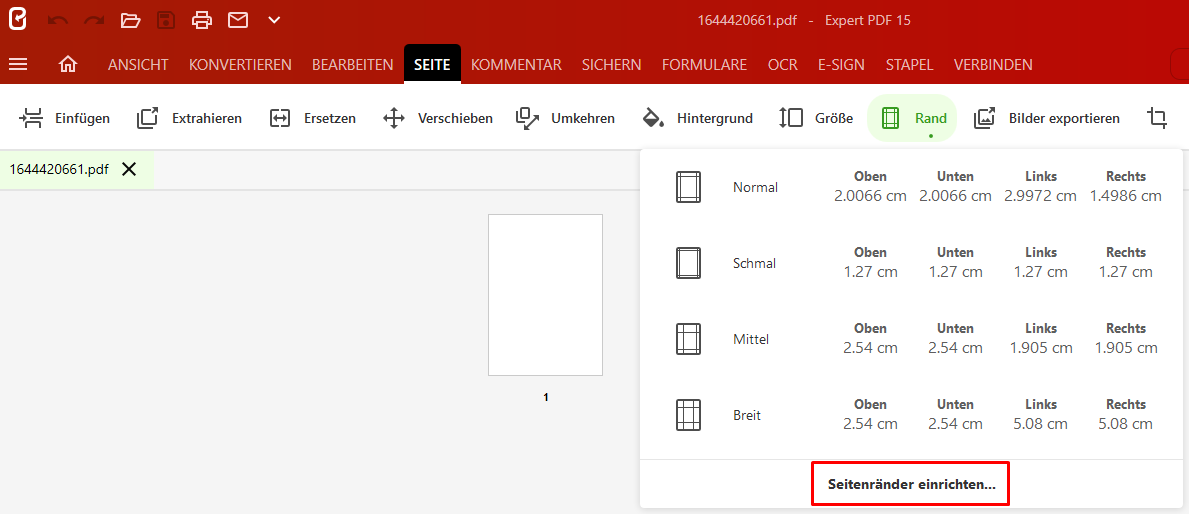The image size is (1189, 514).
Task: Click the Breit Rechts value 5.08 cm
Action: pyautogui.click(x=1126, y=424)
